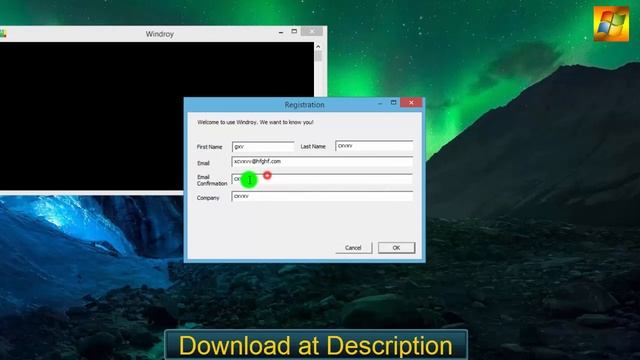Click the Windroy app icon in title bar
This screenshot has height=360, width=640.
click(3, 34)
